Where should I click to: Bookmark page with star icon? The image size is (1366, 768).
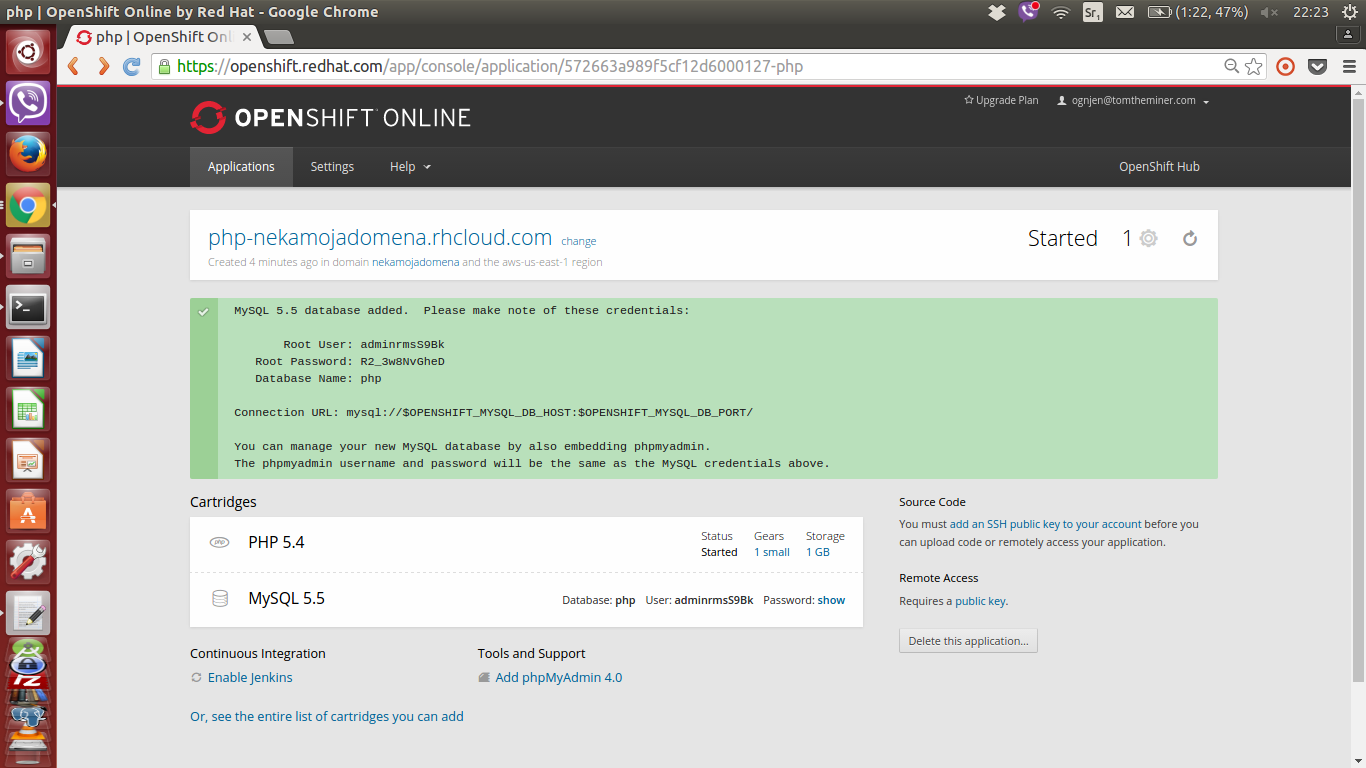(x=1254, y=66)
